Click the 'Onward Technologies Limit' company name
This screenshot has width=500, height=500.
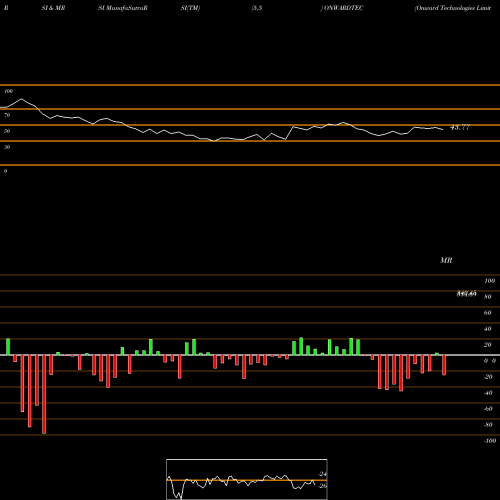coord(453,8)
